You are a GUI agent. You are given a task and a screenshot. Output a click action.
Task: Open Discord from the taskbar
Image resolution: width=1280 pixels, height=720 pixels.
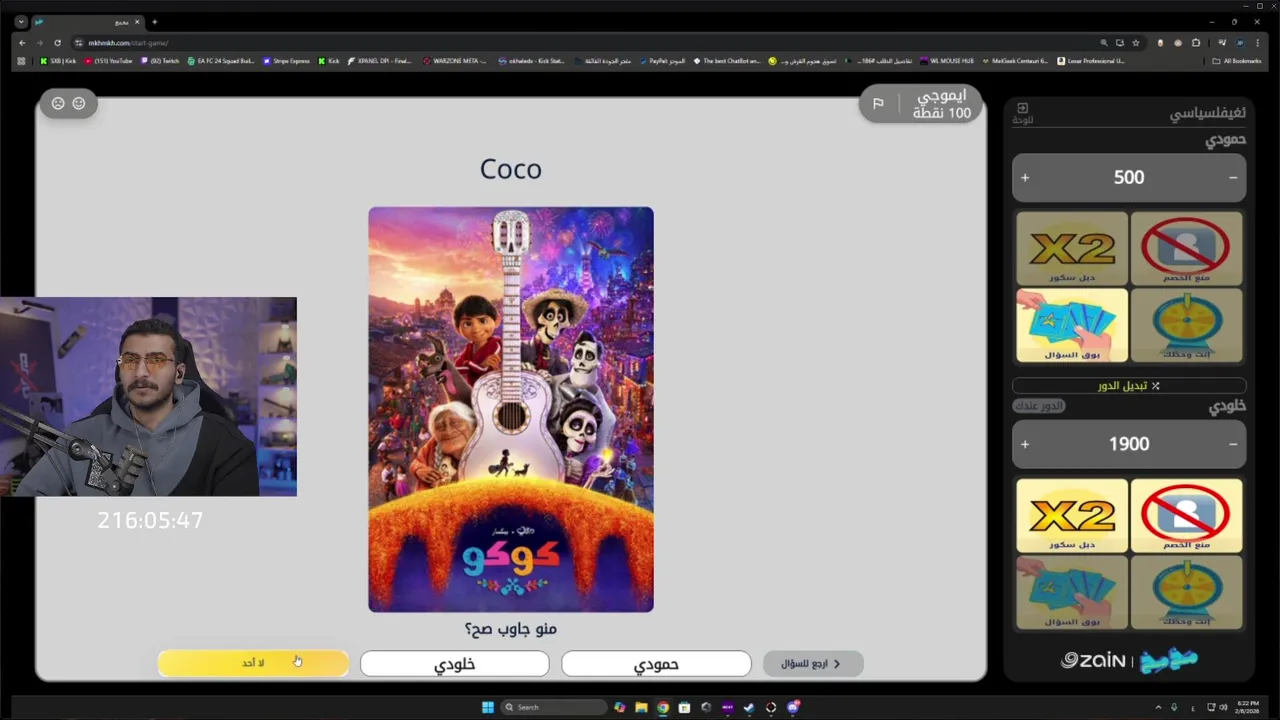tap(793, 707)
